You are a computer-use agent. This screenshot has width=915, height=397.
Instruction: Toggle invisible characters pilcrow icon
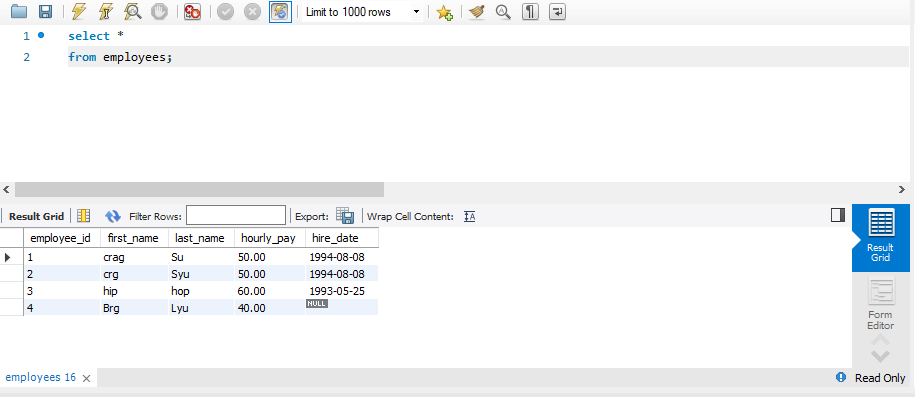(x=530, y=11)
